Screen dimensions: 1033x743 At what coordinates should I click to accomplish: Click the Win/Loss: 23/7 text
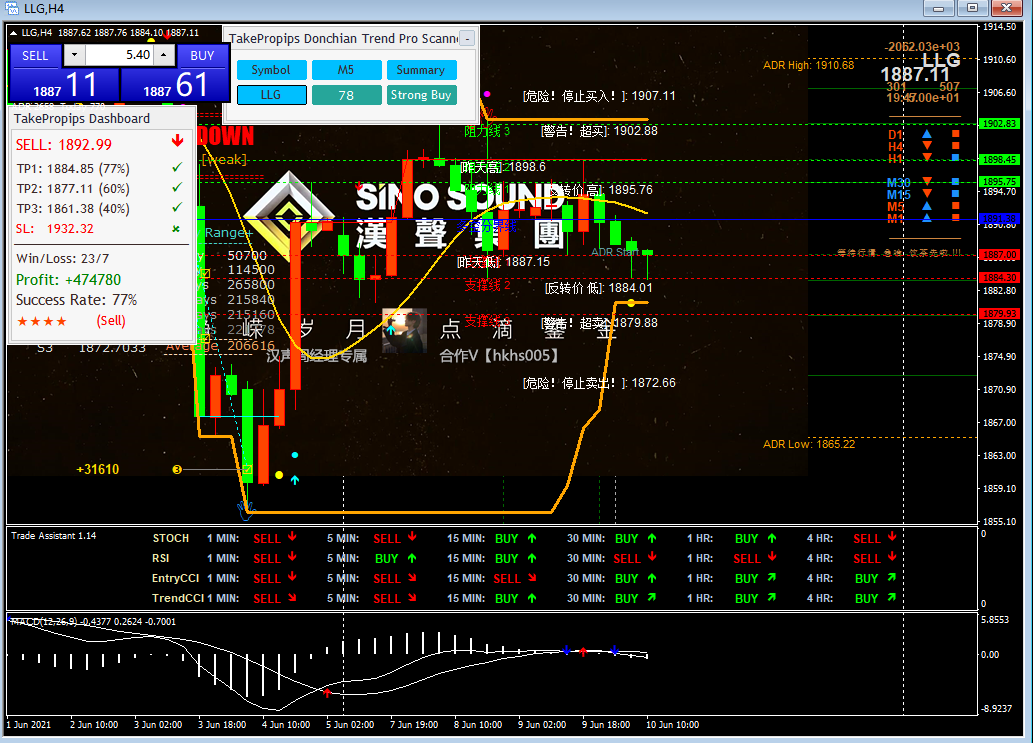tap(63, 258)
